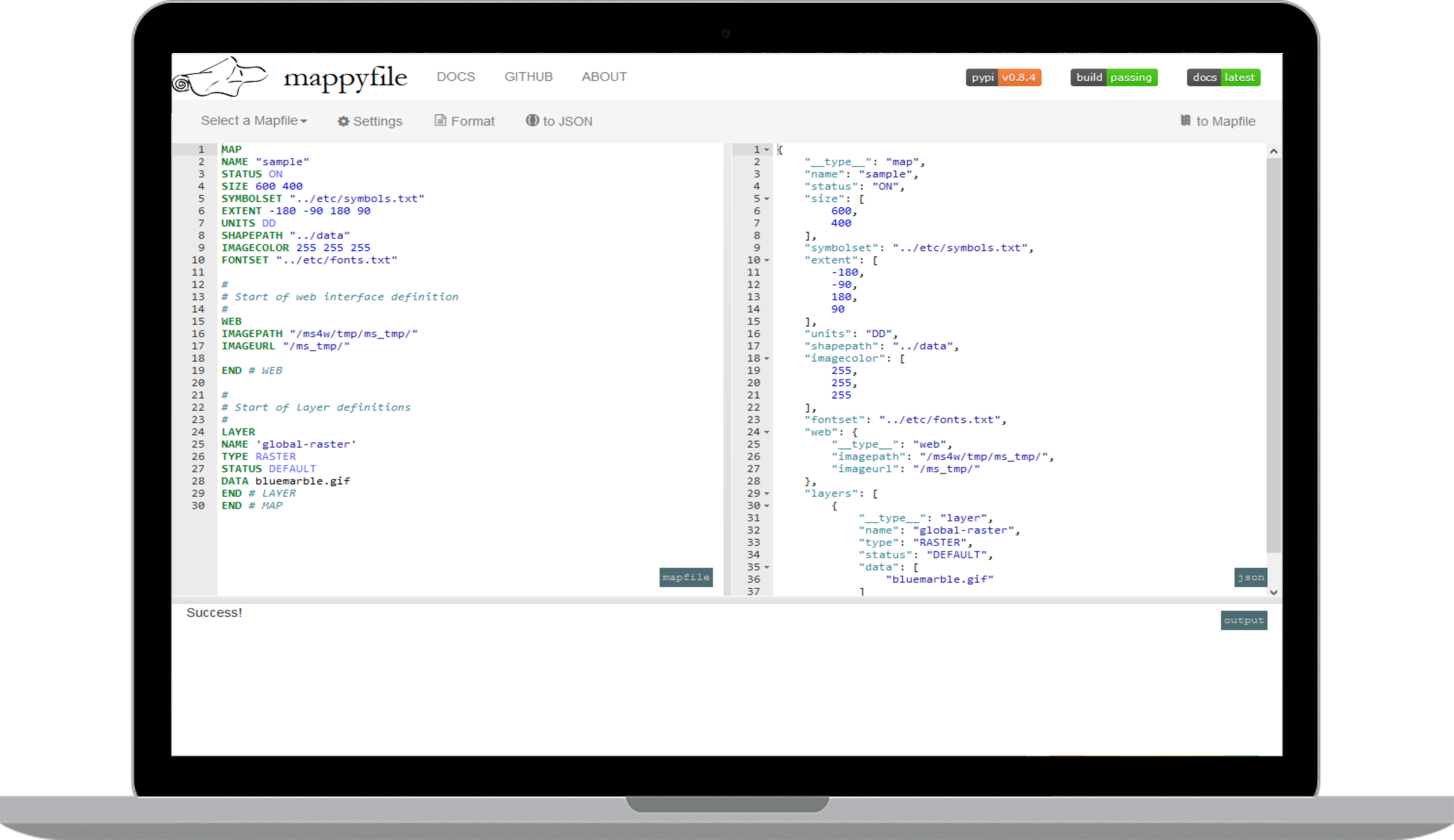Viewport: 1454px width, 840px height.
Task: Click the to JSON brain icon
Action: [x=532, y=120]
